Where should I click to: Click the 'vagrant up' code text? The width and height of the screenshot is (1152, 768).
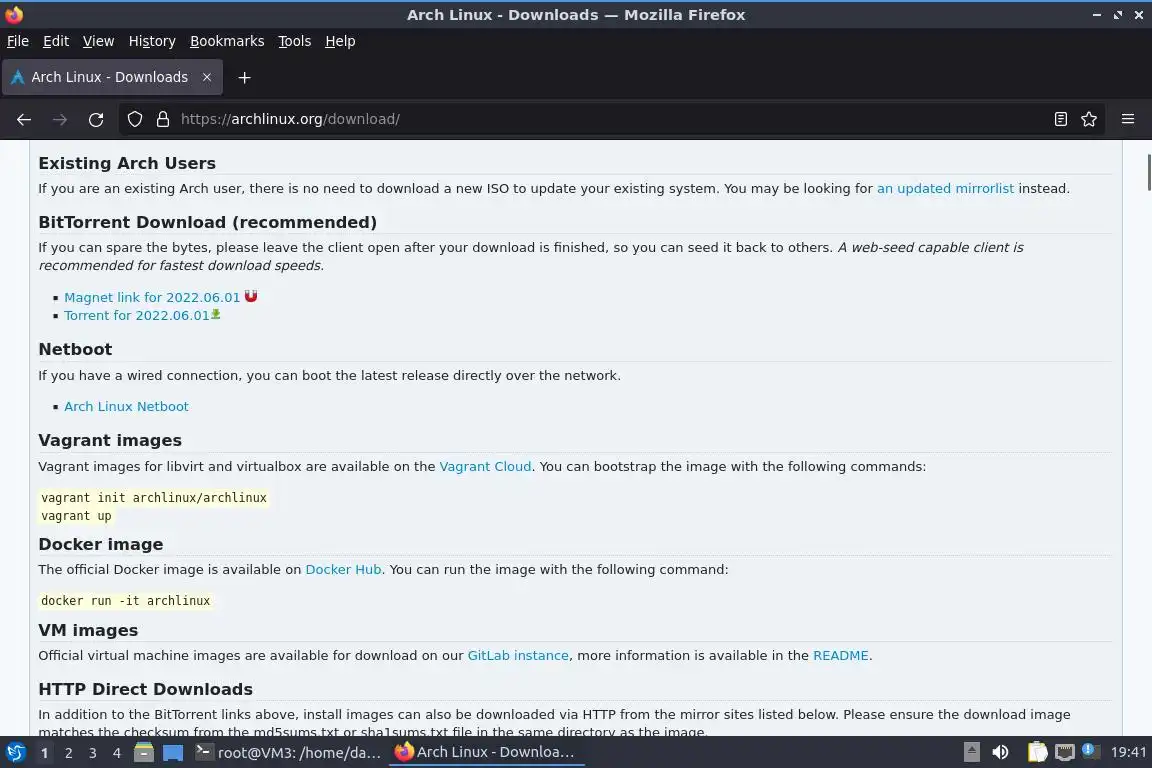(76, 516)
